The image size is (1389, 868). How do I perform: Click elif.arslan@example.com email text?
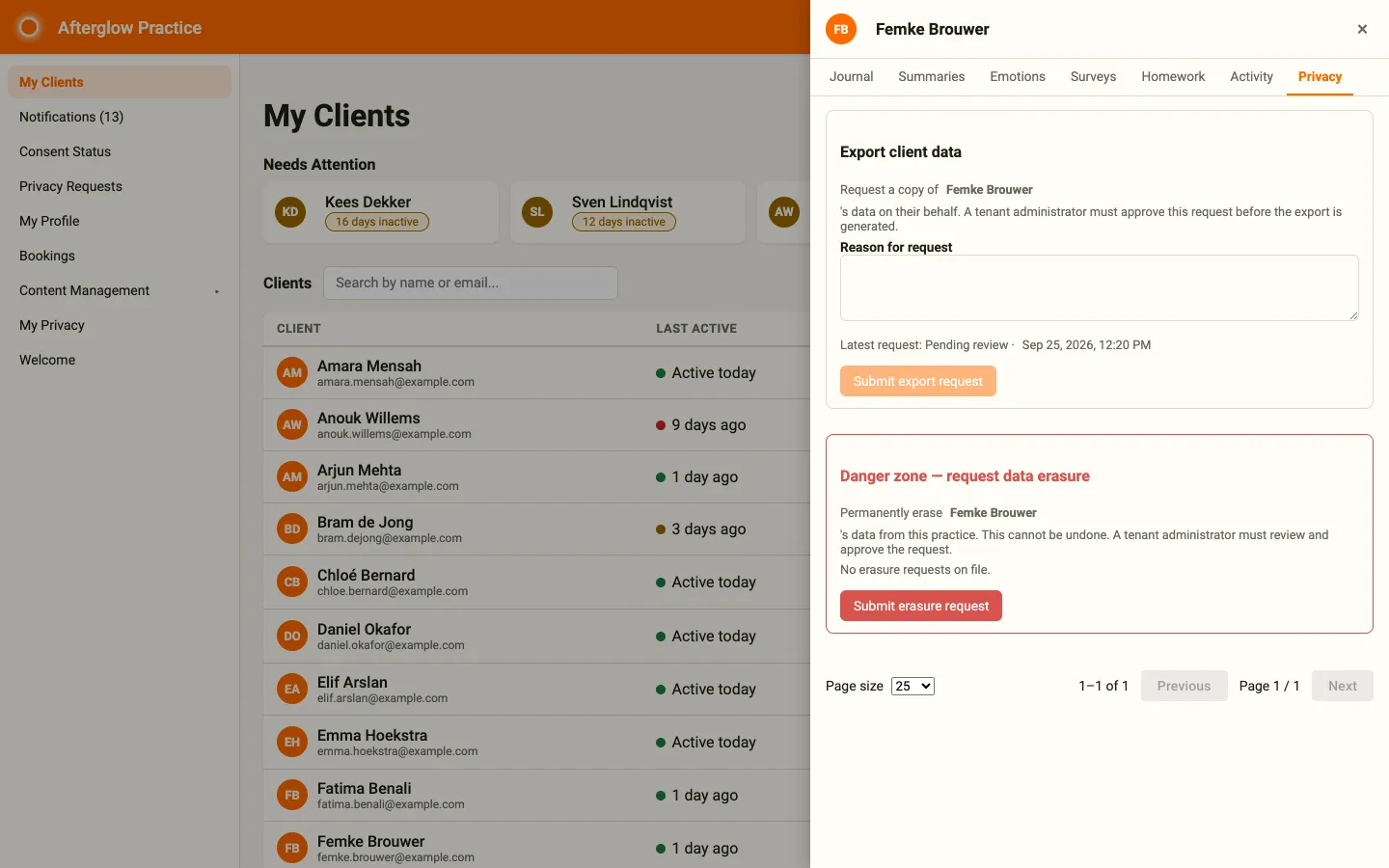tap(382, 698)
